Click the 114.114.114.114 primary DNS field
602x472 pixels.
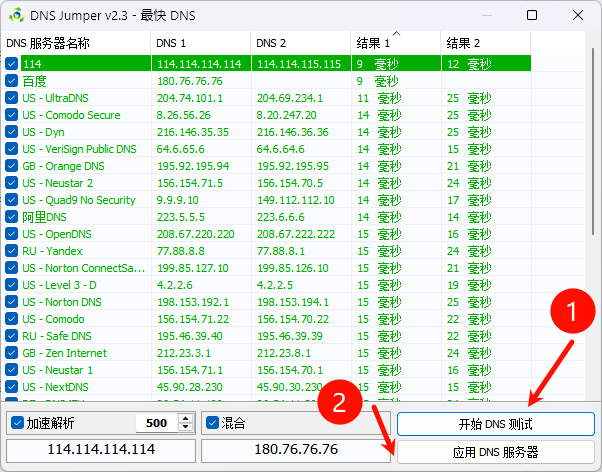(101, 450)
